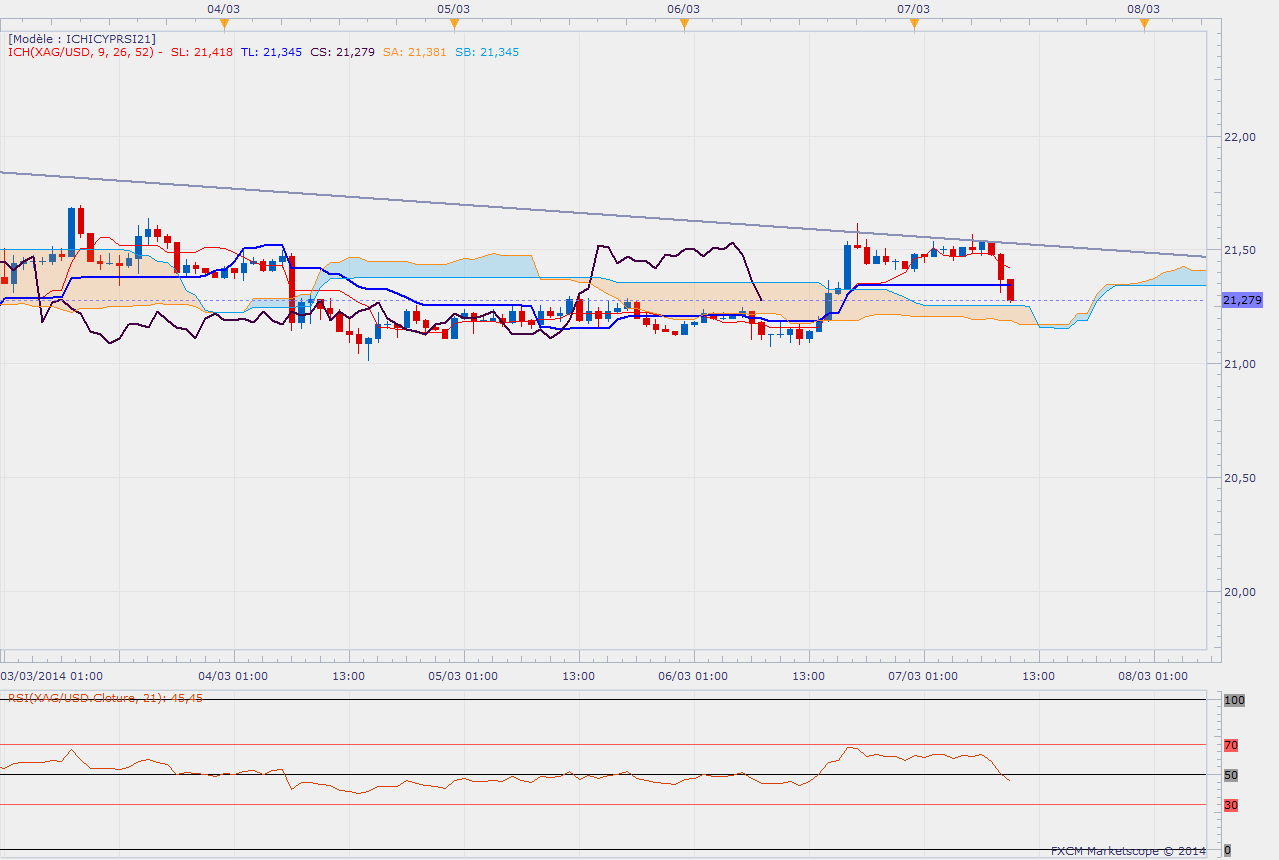The image size is (1279, 860).
Task: Select the orange 08/03 day marker triangle
Action: pos(1144,25)
